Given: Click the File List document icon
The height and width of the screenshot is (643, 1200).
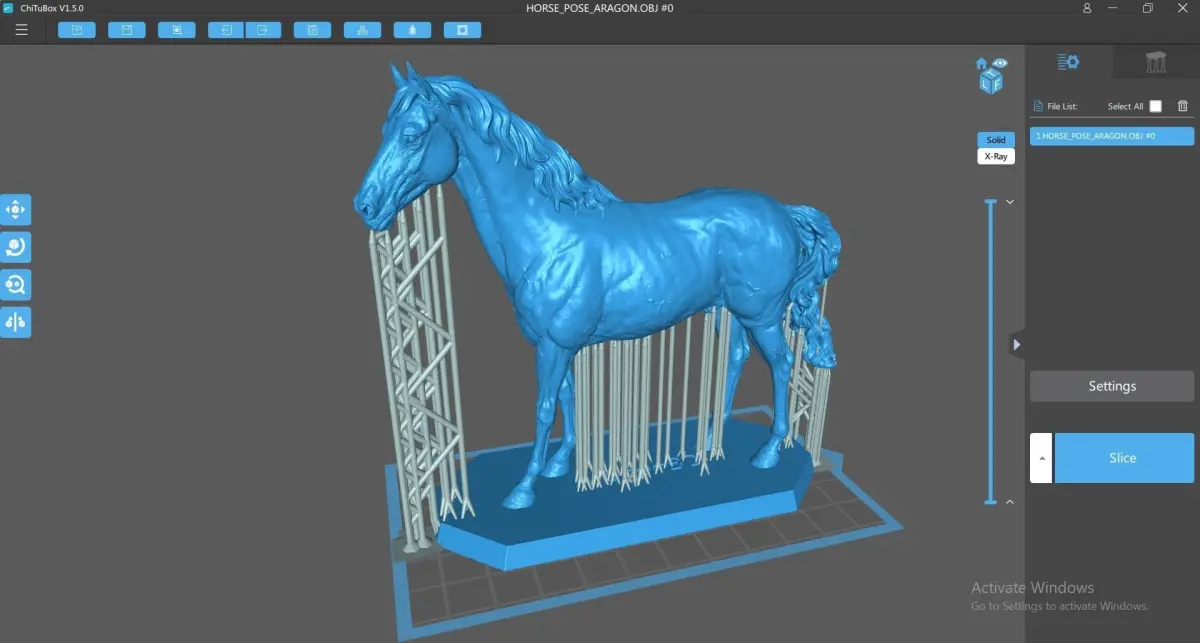Looking at the screenshot, I should pos(1038,106).
